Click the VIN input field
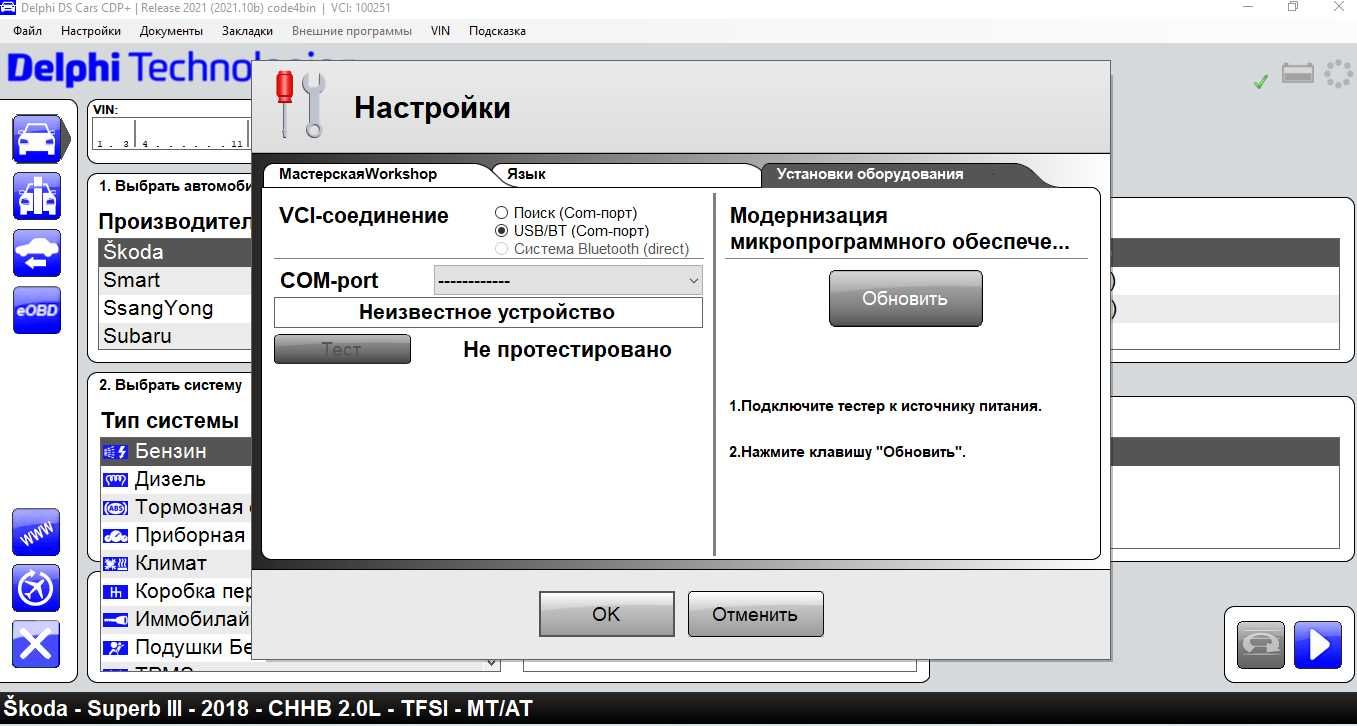This screenshot has width=1357, height=726. pos(170,134)
